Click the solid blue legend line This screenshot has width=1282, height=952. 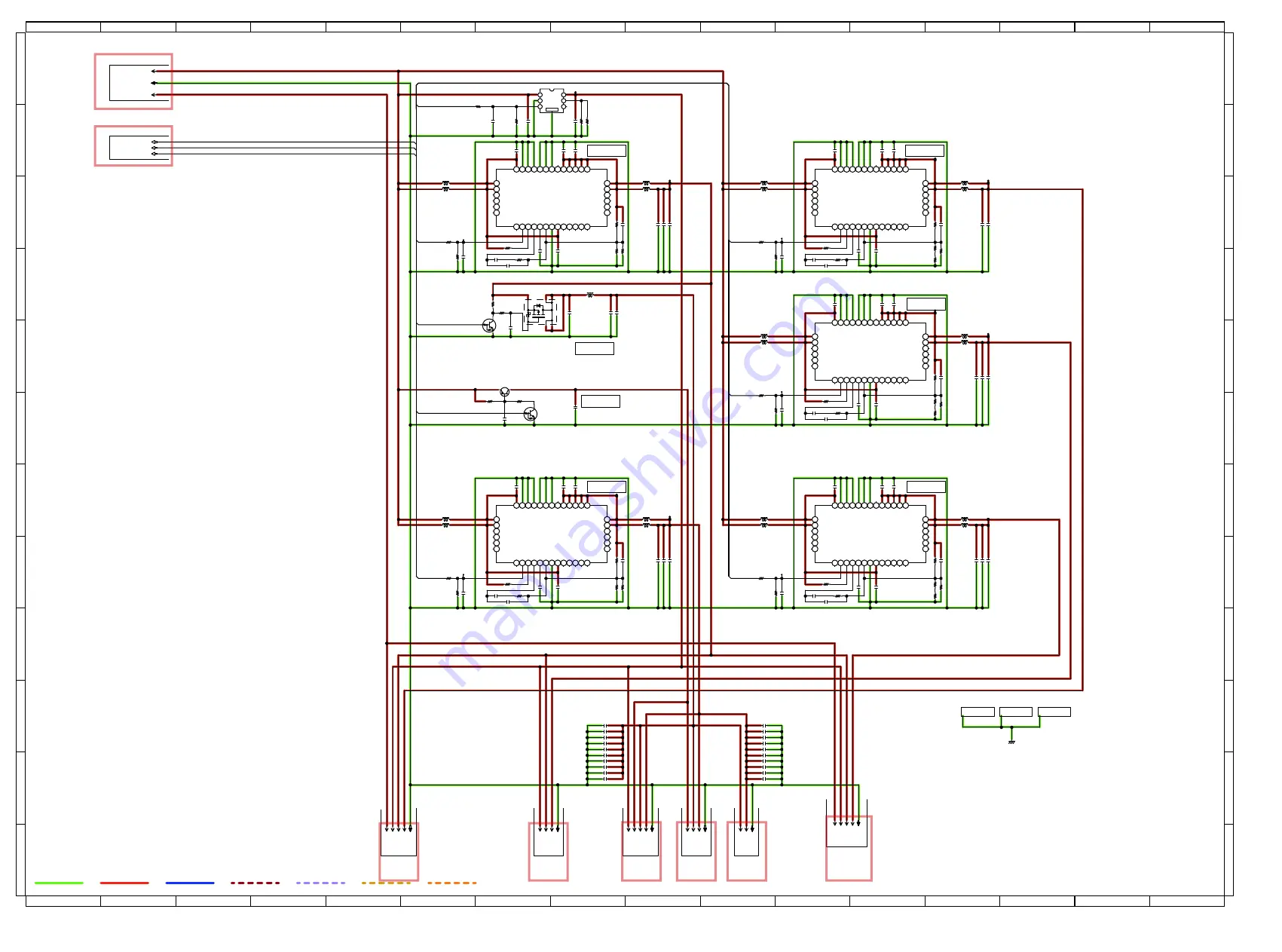click(190, 883)
